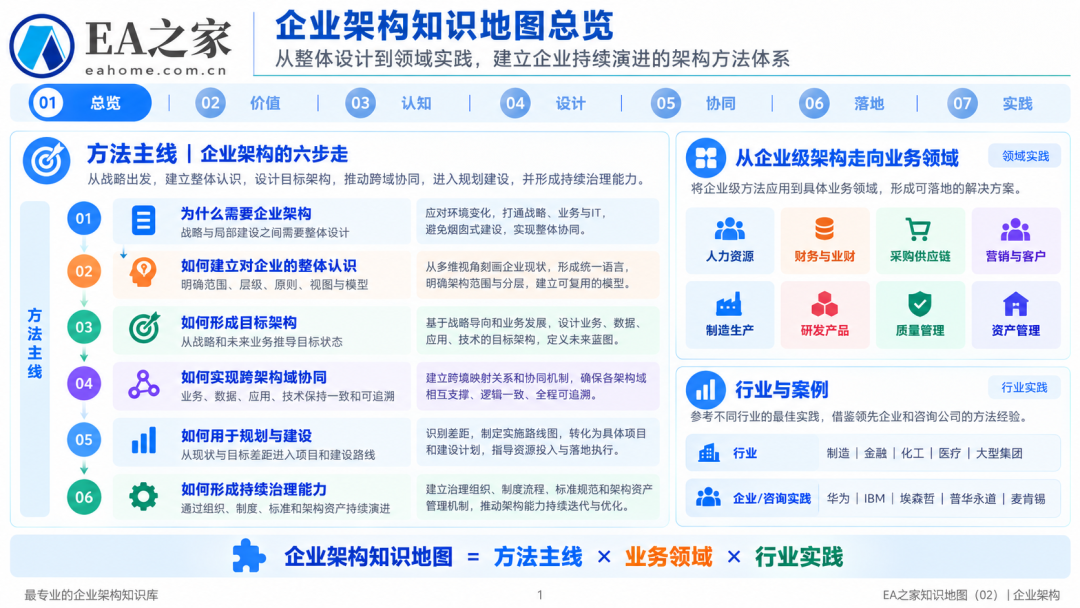Switch to the 06 落地 tab
1080x608 pixels.
(842, 103)
